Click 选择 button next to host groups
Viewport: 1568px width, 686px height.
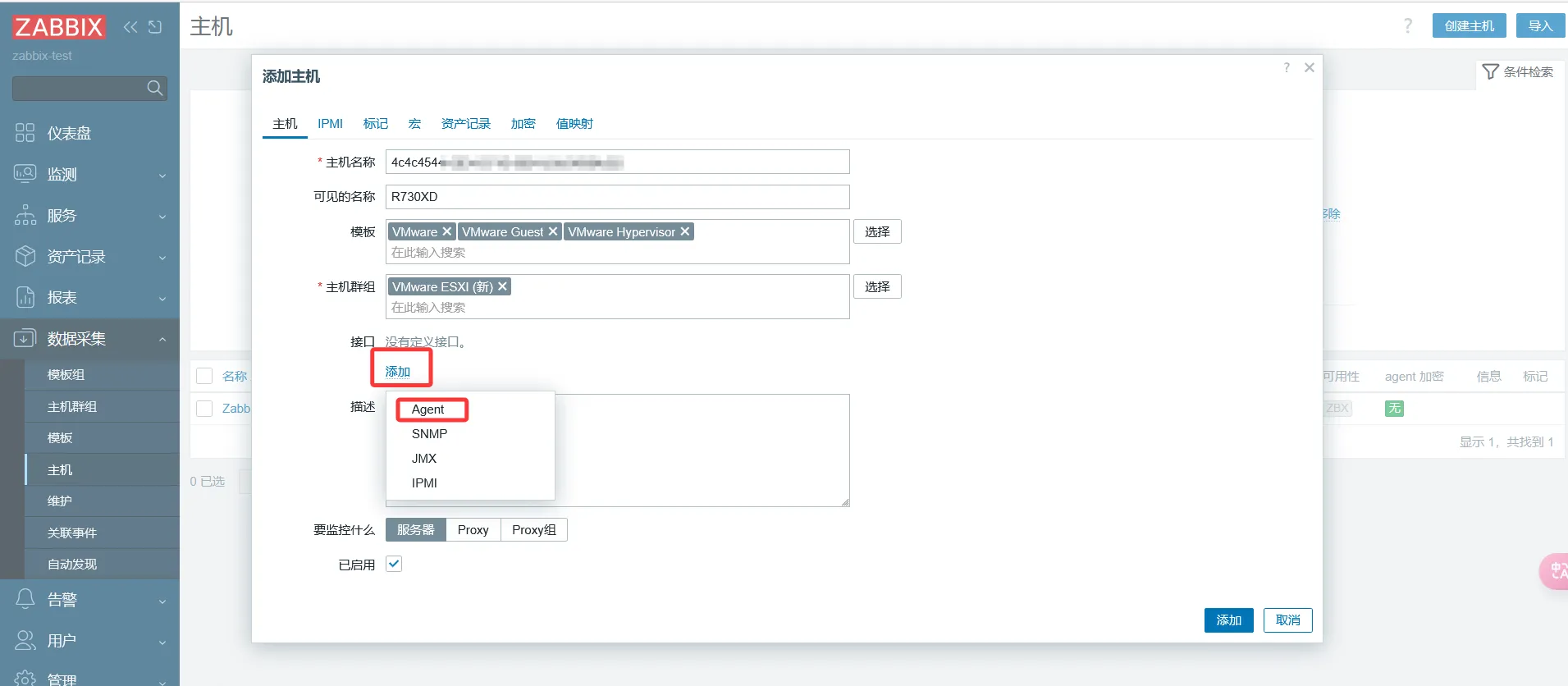pyautogui.click(x=877, y=286)
